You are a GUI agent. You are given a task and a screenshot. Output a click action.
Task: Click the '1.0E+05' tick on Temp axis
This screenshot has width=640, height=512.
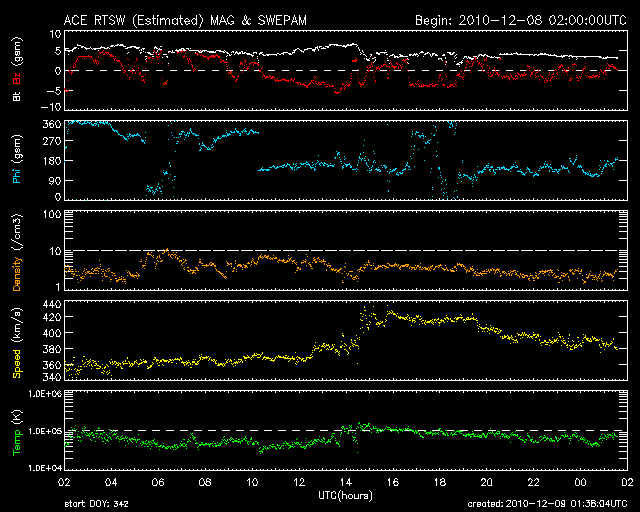(45, 431)
